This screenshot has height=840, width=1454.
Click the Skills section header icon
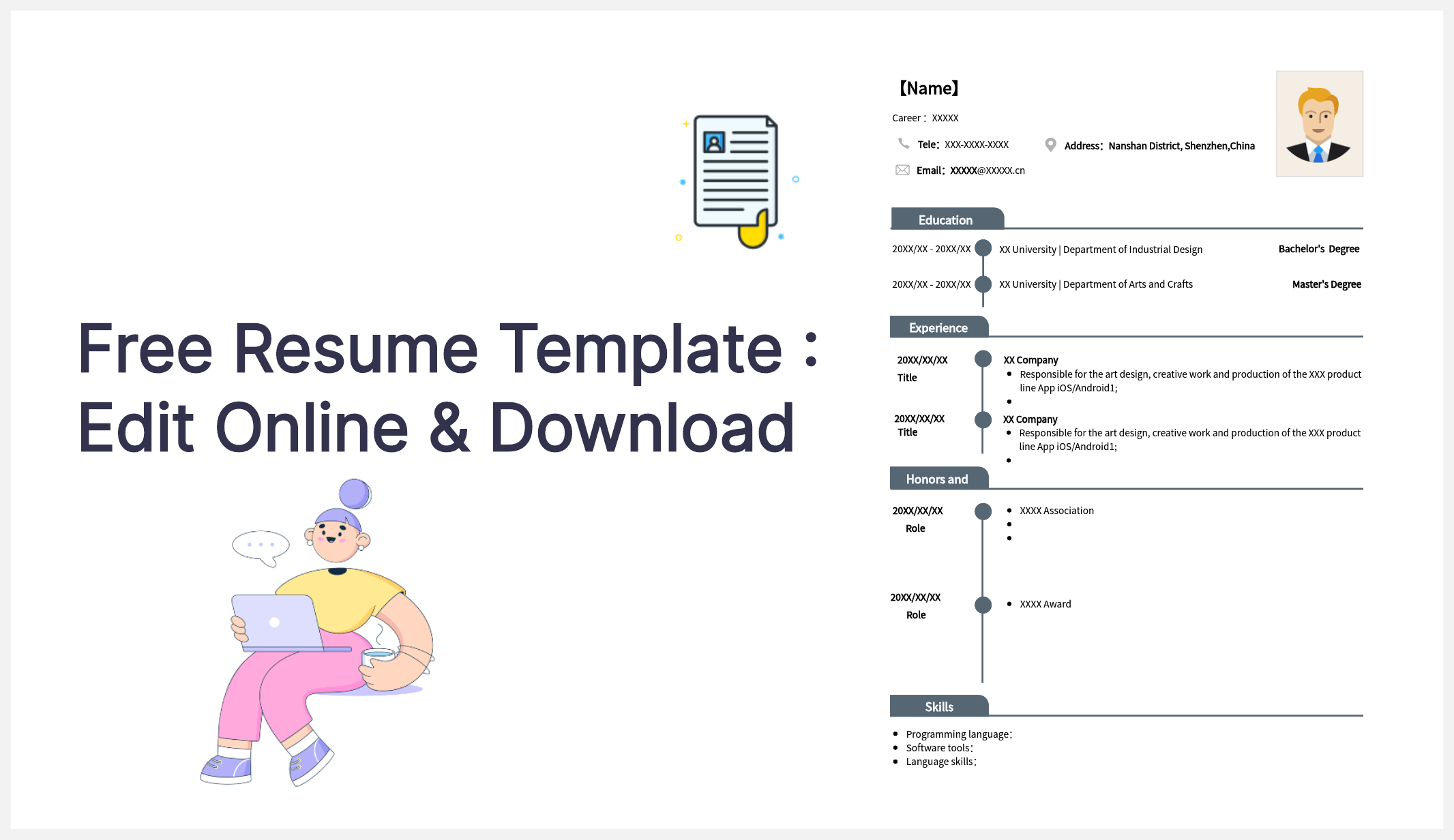click(x=938, y=706)
